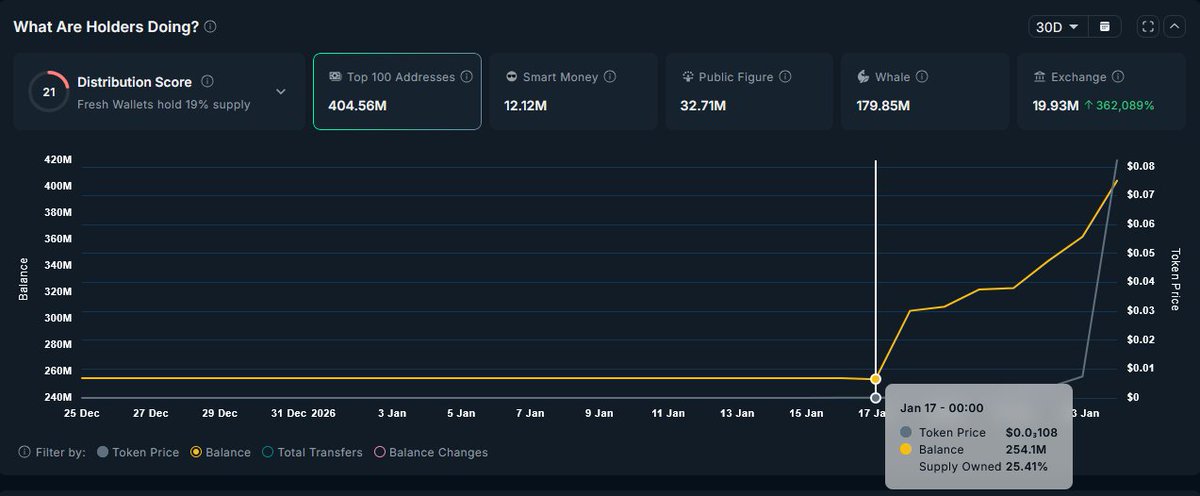Click the Jan 17 token price point
The width and height of the screenshot is (1200, 496).
tap(876, 398)
